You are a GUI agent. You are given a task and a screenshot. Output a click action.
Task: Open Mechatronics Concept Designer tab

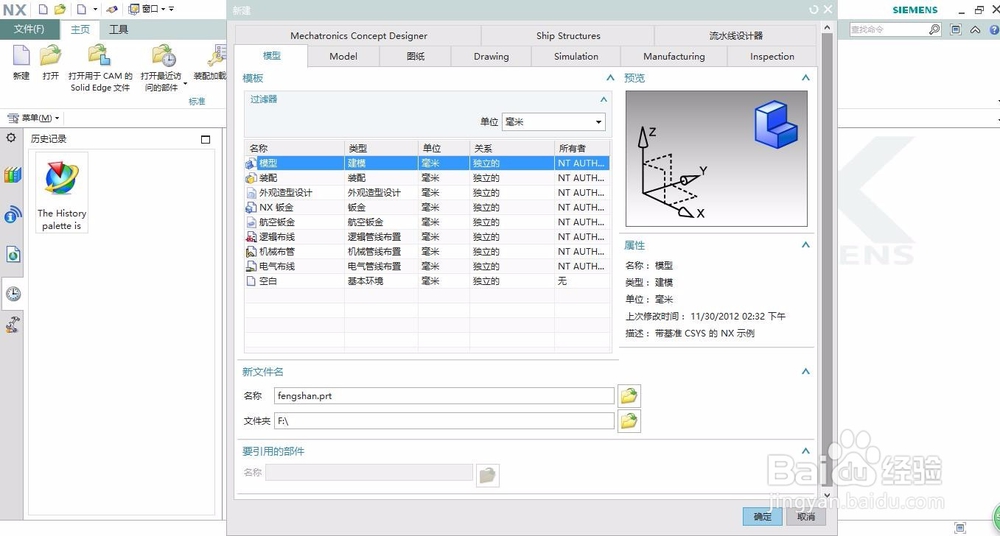point(358,36)
